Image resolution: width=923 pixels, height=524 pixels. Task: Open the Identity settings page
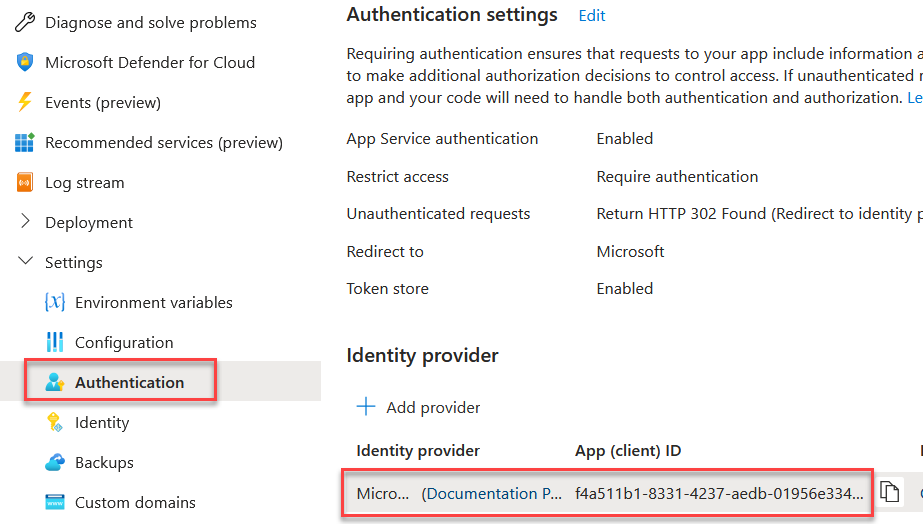point(102,423)
